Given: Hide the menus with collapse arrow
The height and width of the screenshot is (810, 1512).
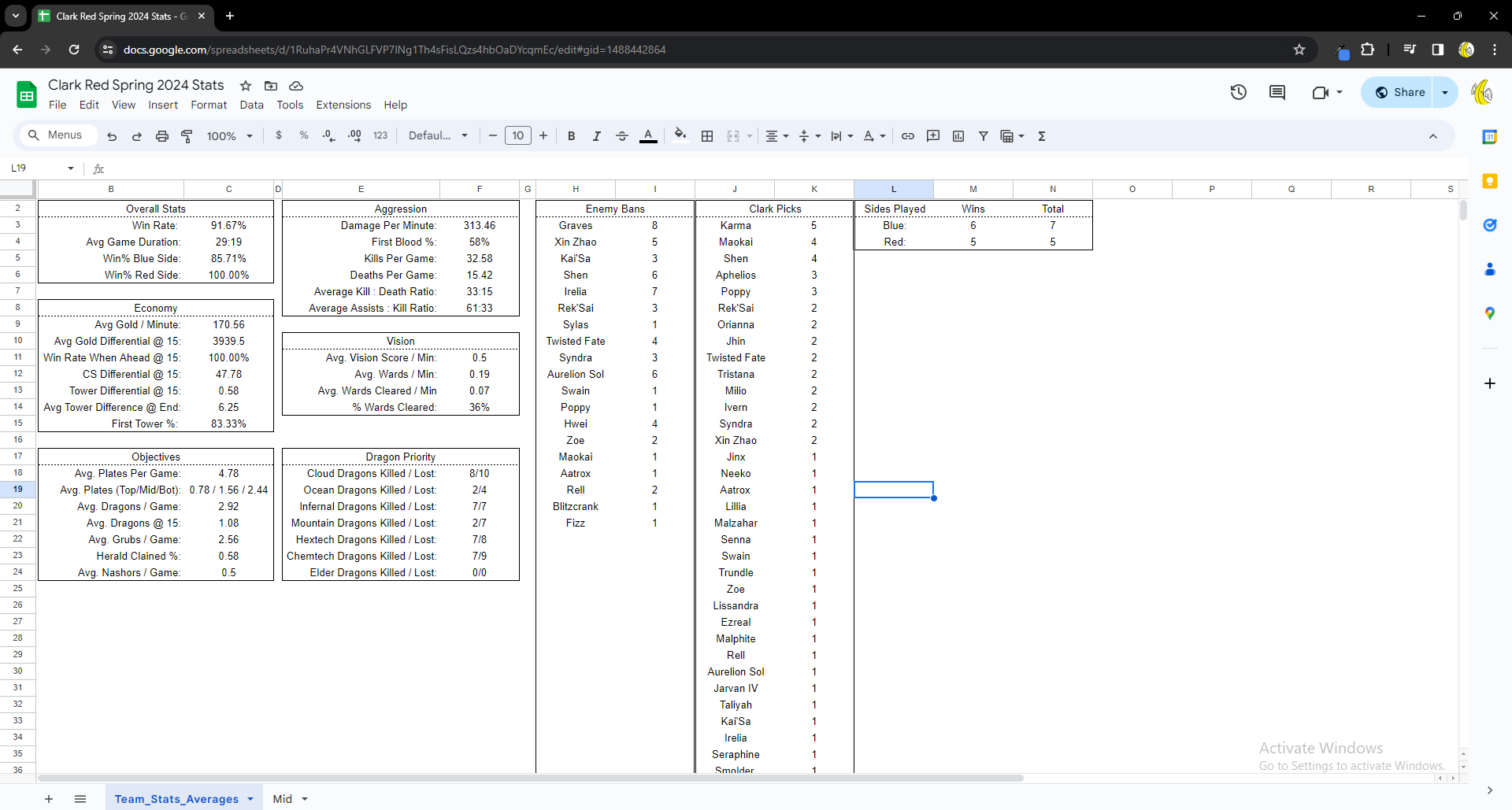Looking at the screenshot, I should pos(1433,136).
